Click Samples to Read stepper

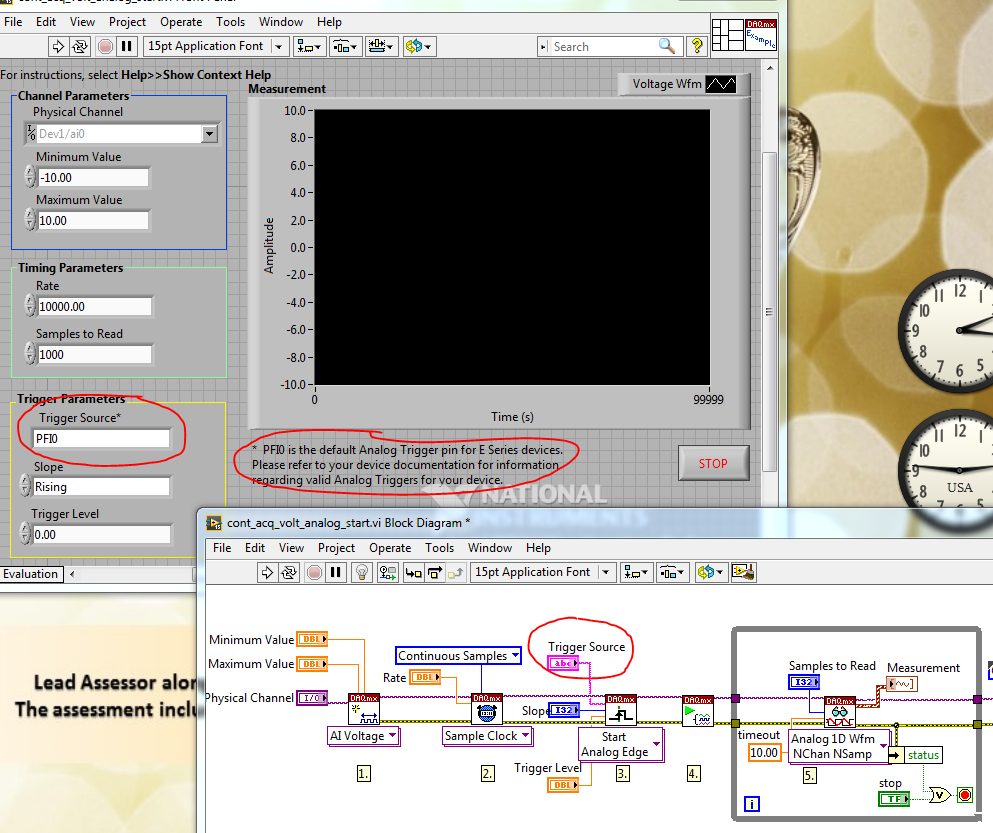coord(30,353)
